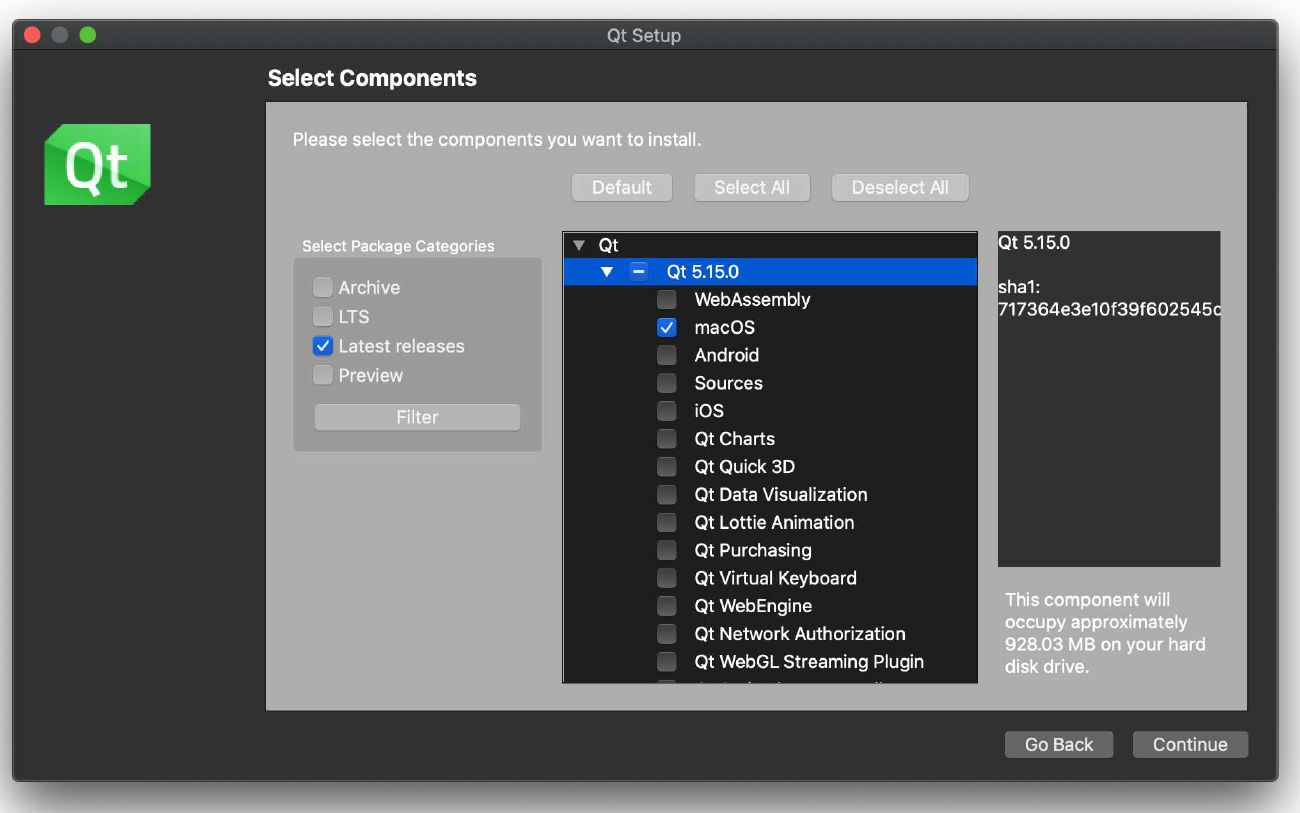Select the Qt Lottie Animation row label

pos(775,523)
